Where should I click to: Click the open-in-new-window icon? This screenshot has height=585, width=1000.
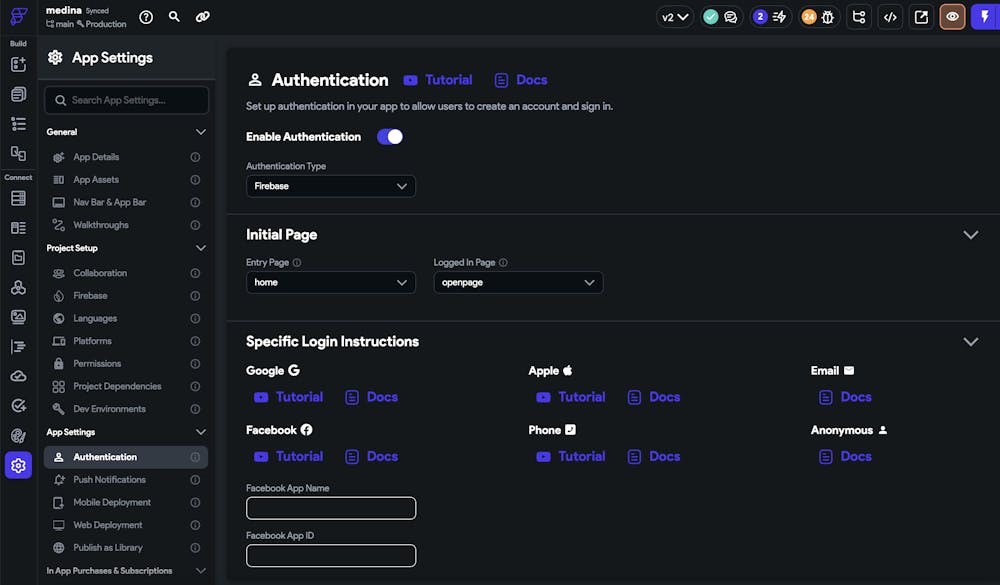click(921, 17)
